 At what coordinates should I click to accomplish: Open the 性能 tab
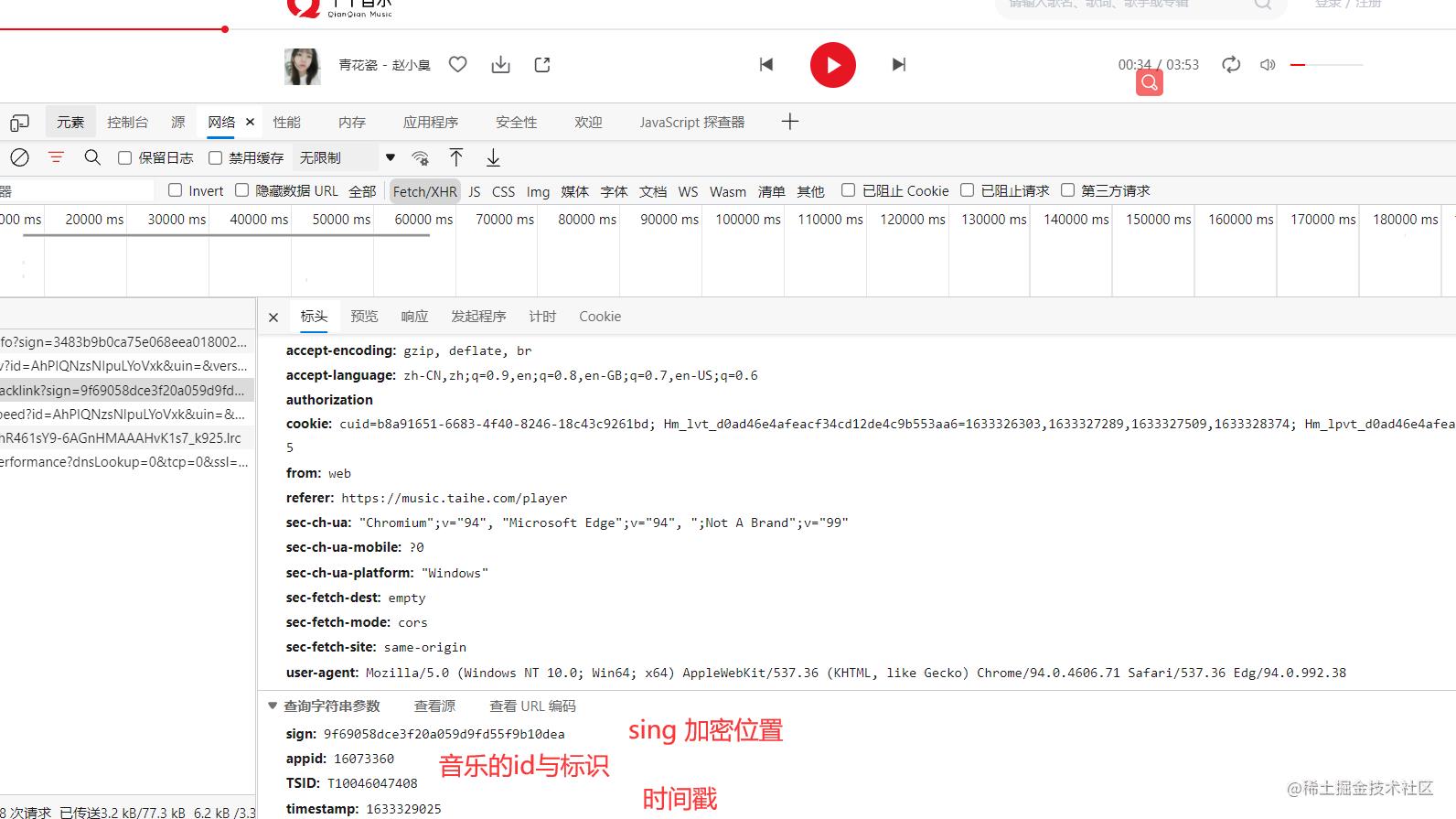click(x=286, y=122)
